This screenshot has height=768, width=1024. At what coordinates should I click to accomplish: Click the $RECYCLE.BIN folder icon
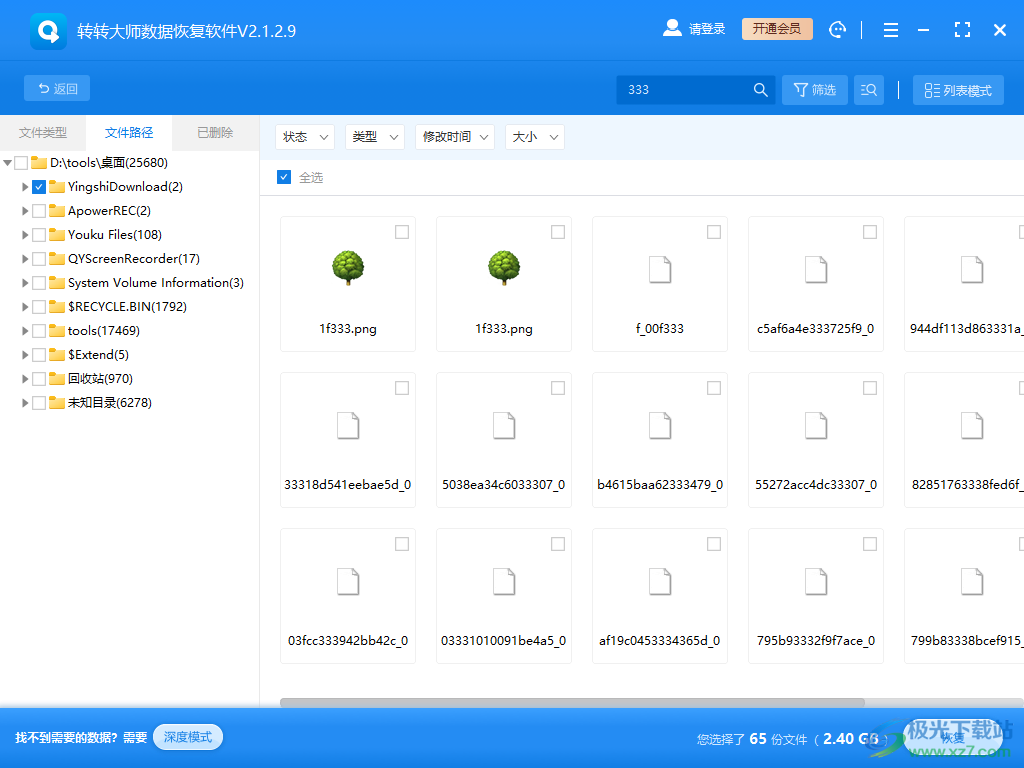(x=57, y=306)
